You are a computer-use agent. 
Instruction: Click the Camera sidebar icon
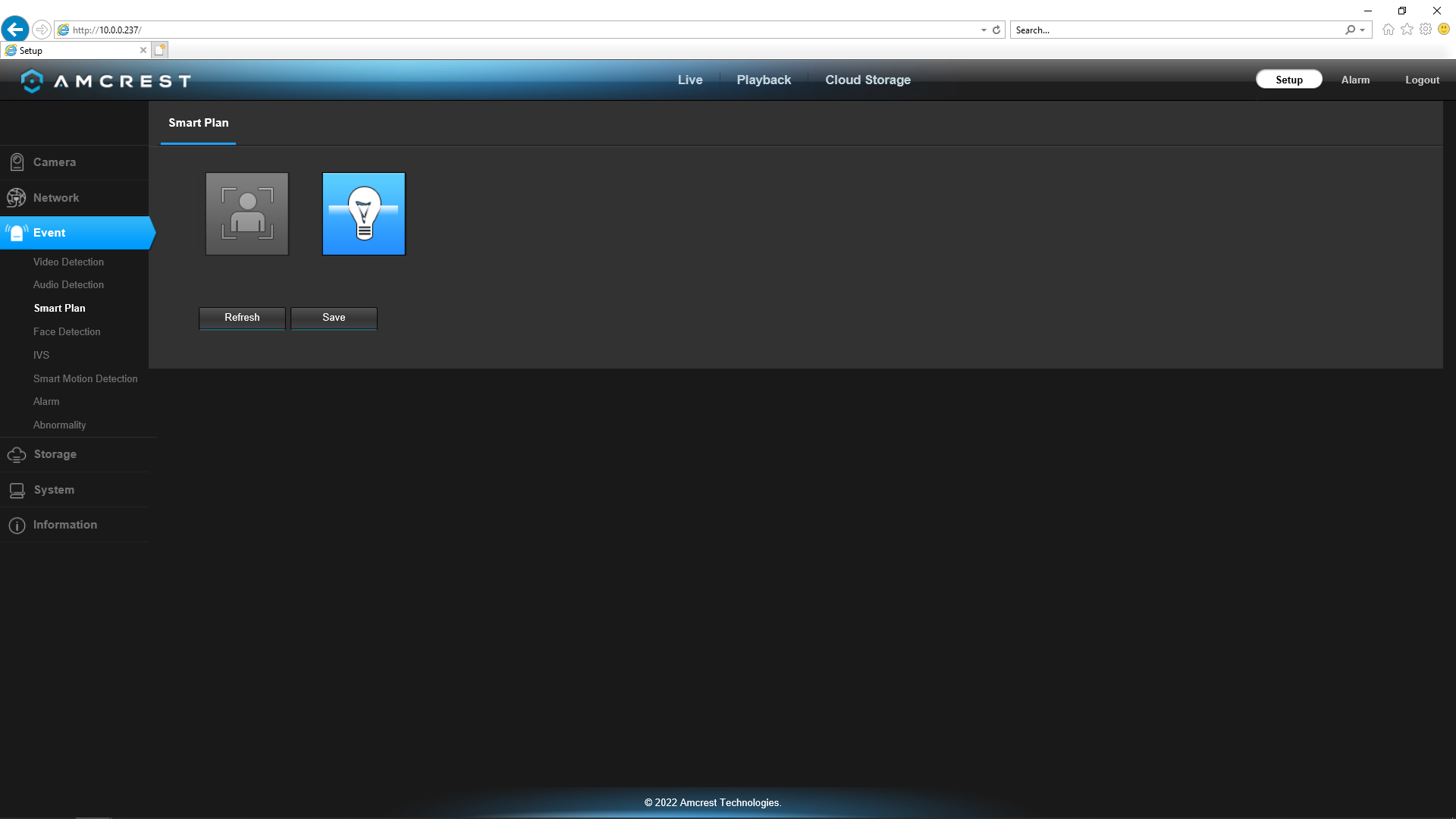(x=17, y=162)
